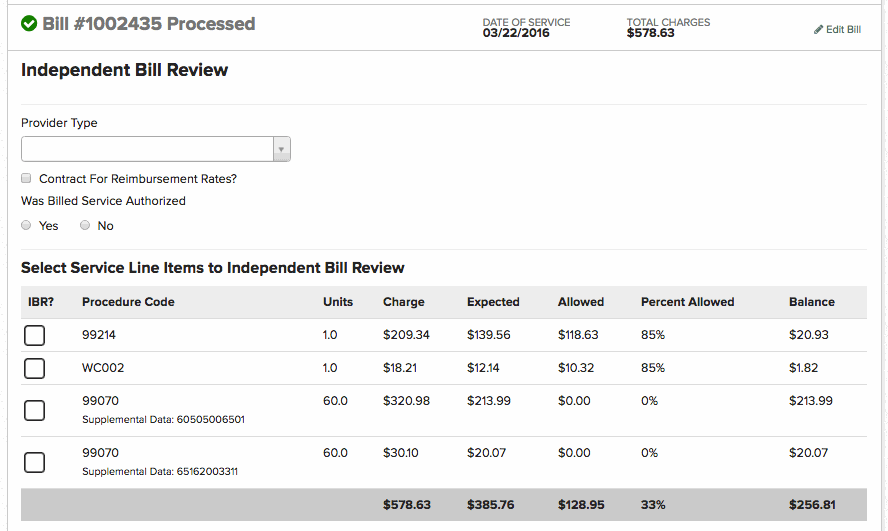The height and width of the screenshot is (531, 888).
Task: Click the green processed checkmark icon
Action: pos(29,23)
